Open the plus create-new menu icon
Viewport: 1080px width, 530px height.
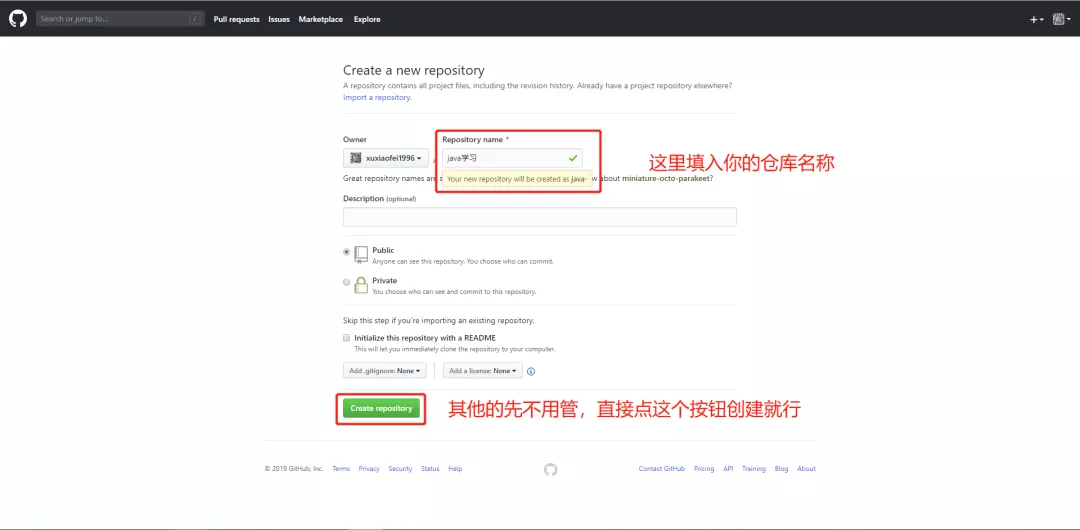pyautogui.click(x=1037, y=19)
